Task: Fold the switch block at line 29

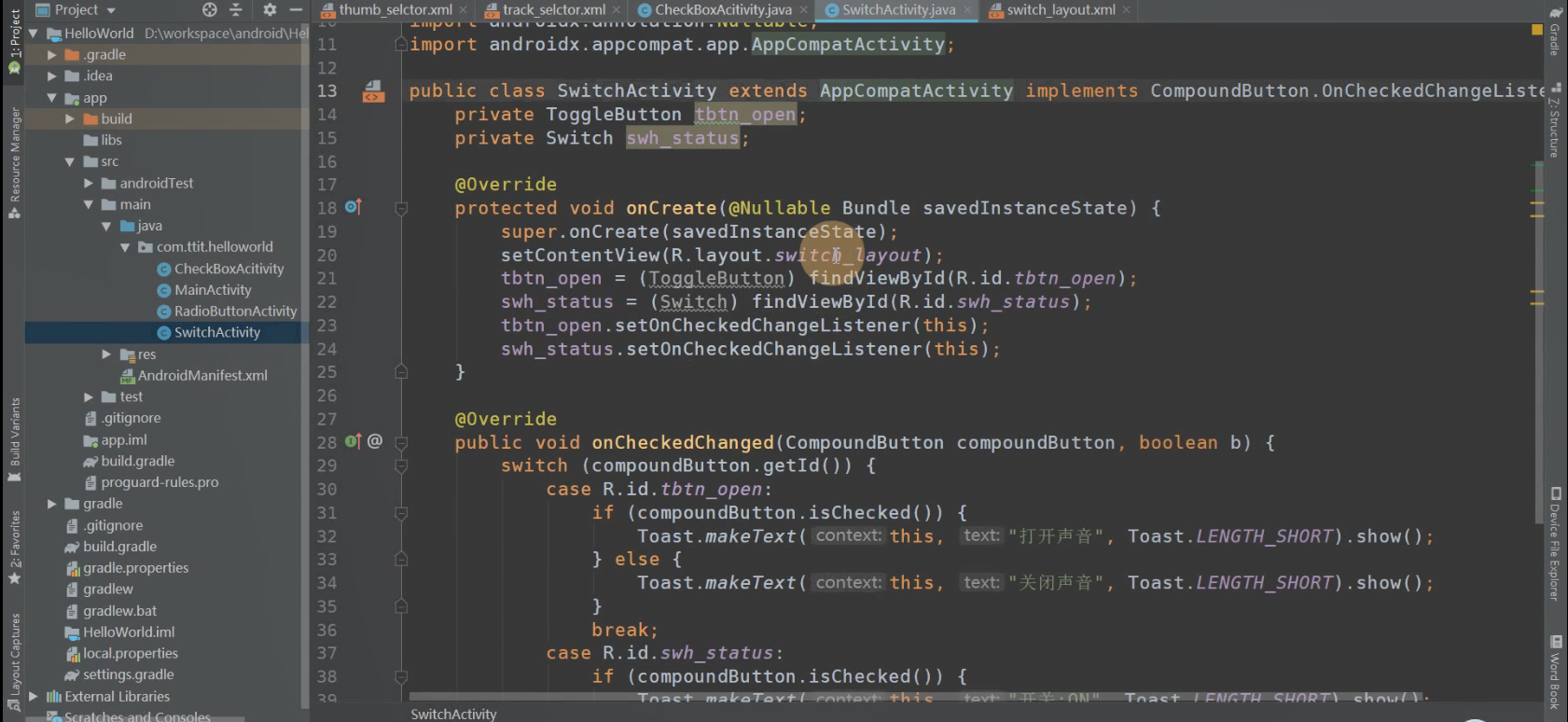Action: (401, 465)
